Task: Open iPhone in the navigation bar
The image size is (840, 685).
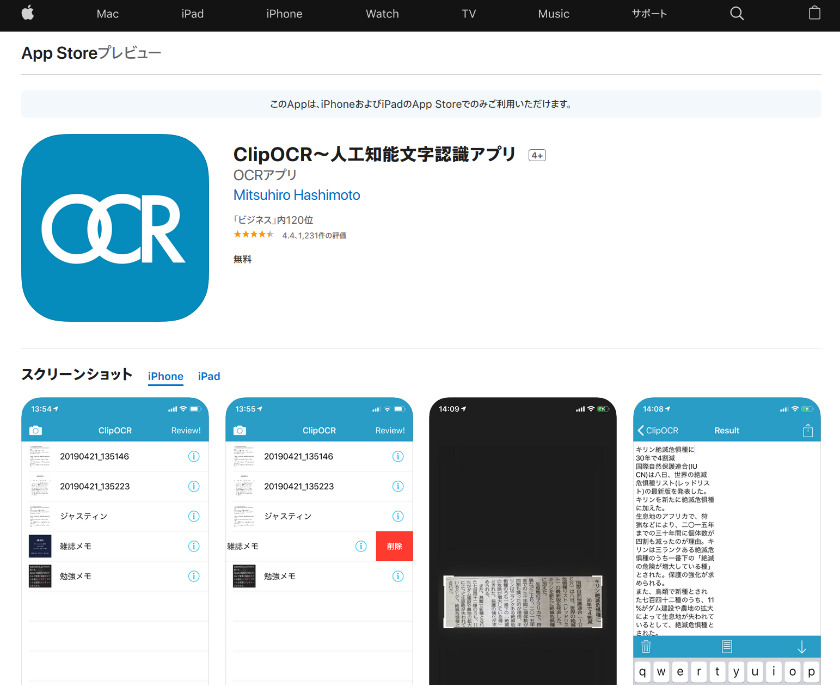Action: click(284, 14)
